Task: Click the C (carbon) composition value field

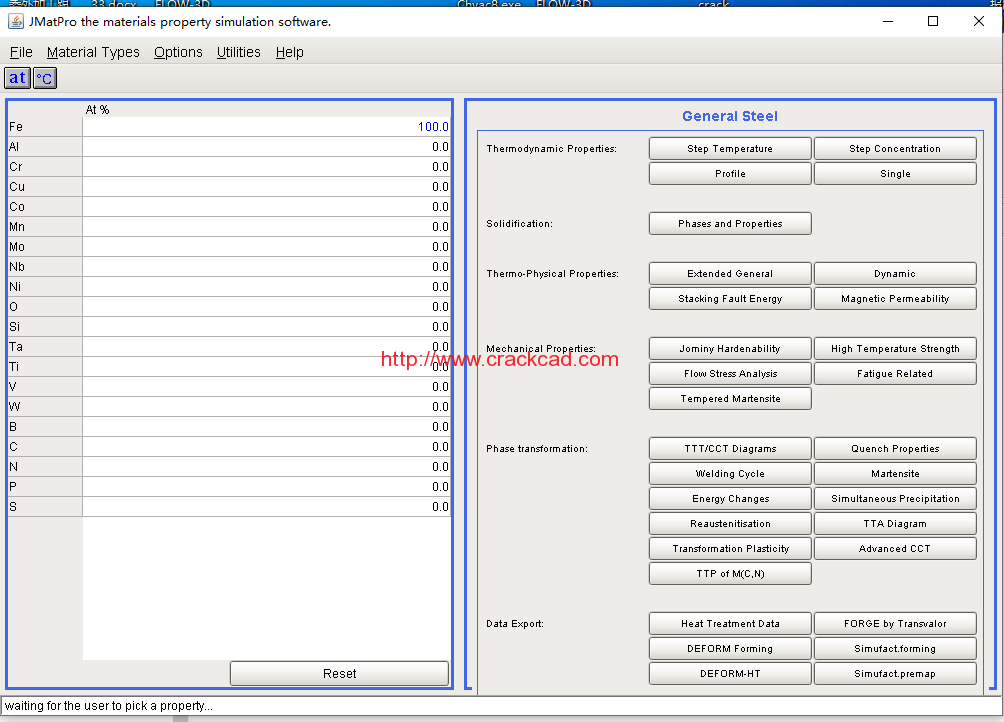Action: (x=266, y=447)
